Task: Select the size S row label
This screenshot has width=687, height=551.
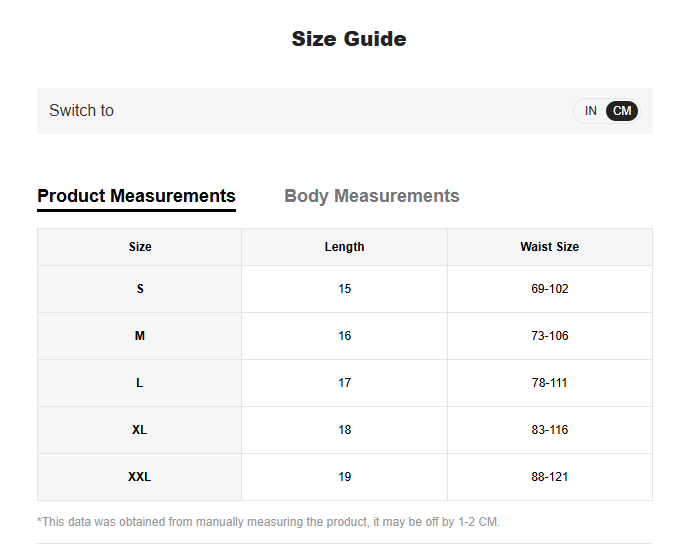Action: coord(140,289)
